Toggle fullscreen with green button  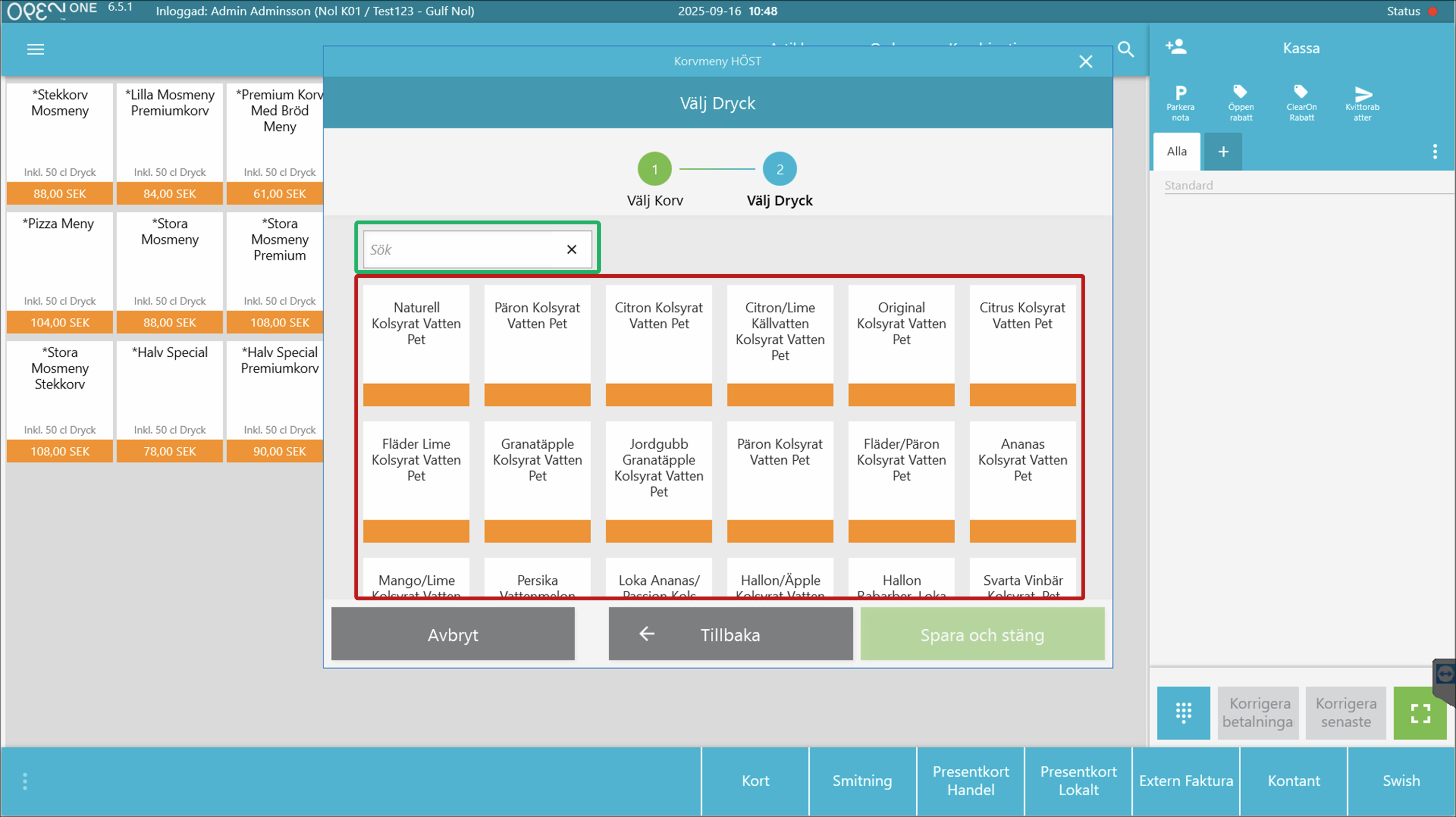click(x=1420, y=713)
